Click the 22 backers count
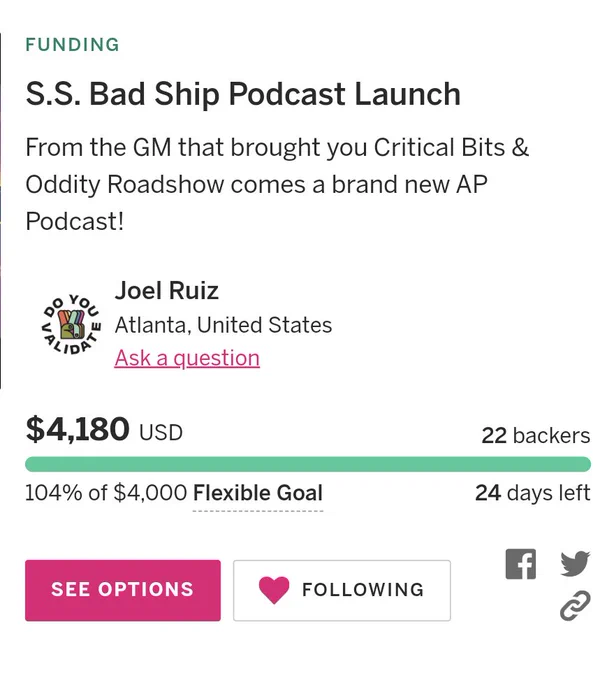Screen dimensions: 607x680 click(536, 435)
